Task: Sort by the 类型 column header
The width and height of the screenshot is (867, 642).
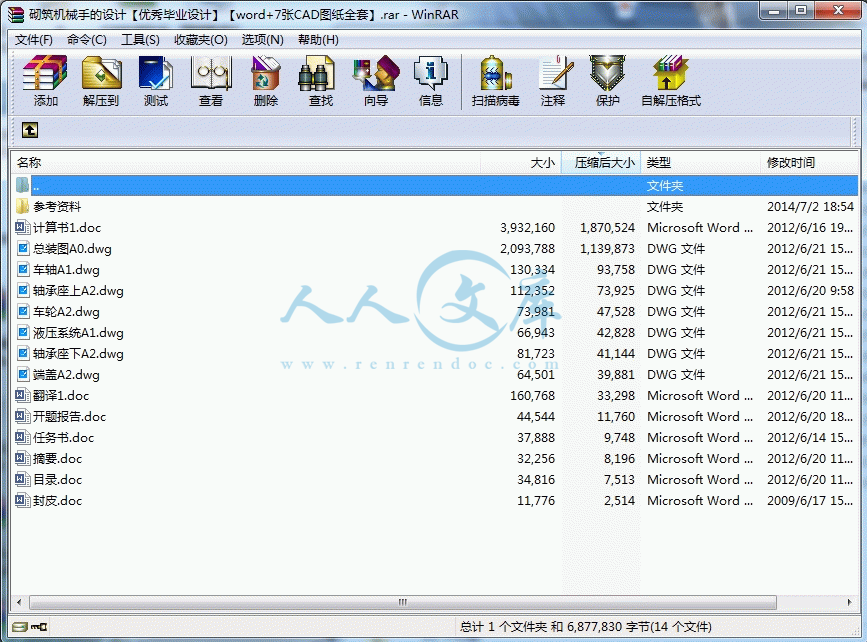Action: pyautogui.click(x=701, y=163)
